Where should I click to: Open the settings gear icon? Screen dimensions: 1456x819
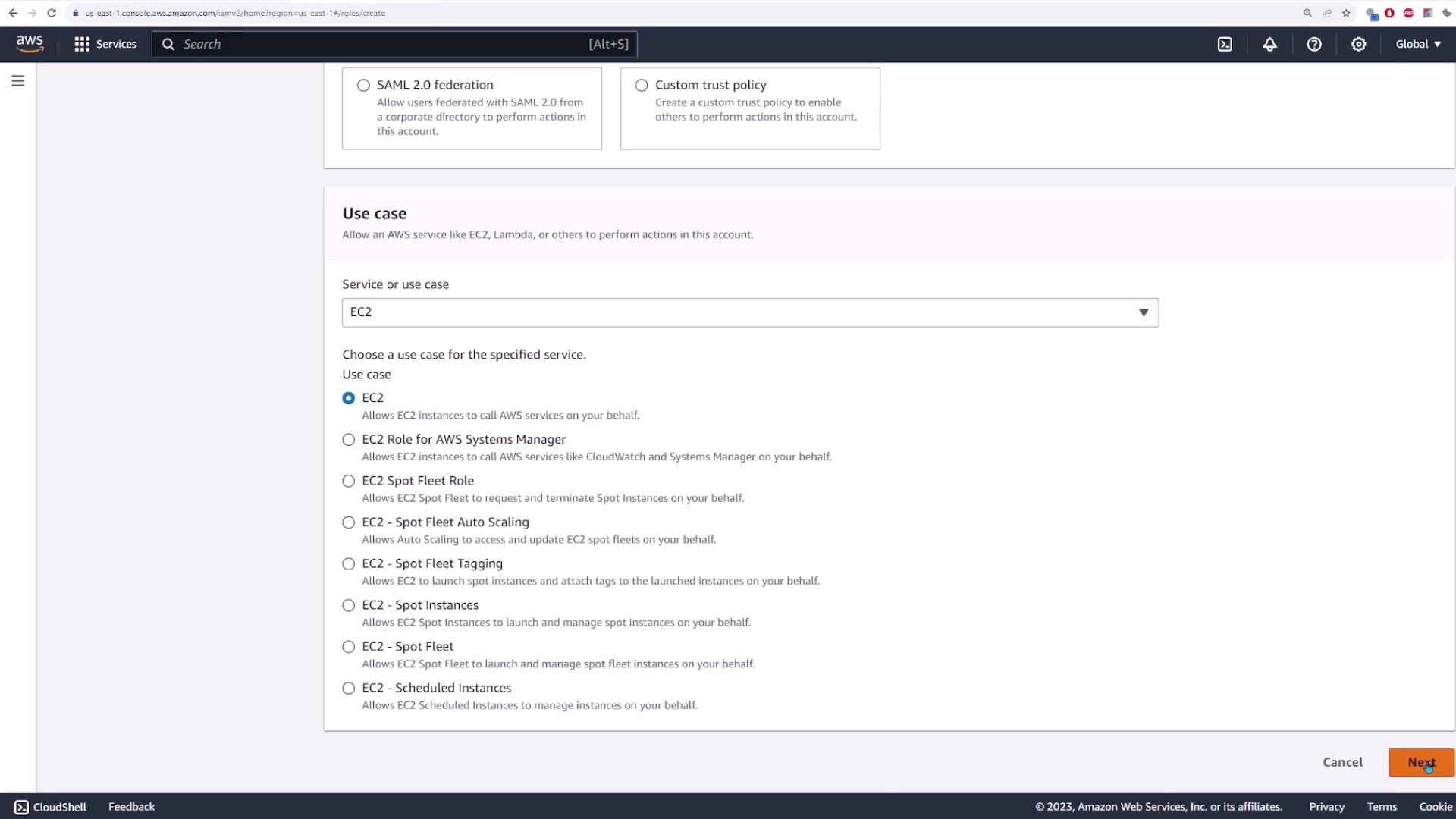(1358, 44)
